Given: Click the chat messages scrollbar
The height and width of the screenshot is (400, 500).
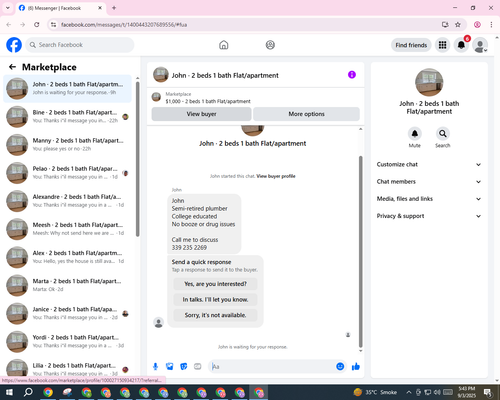Looking at the screenshot, I should tap(360, 252).
